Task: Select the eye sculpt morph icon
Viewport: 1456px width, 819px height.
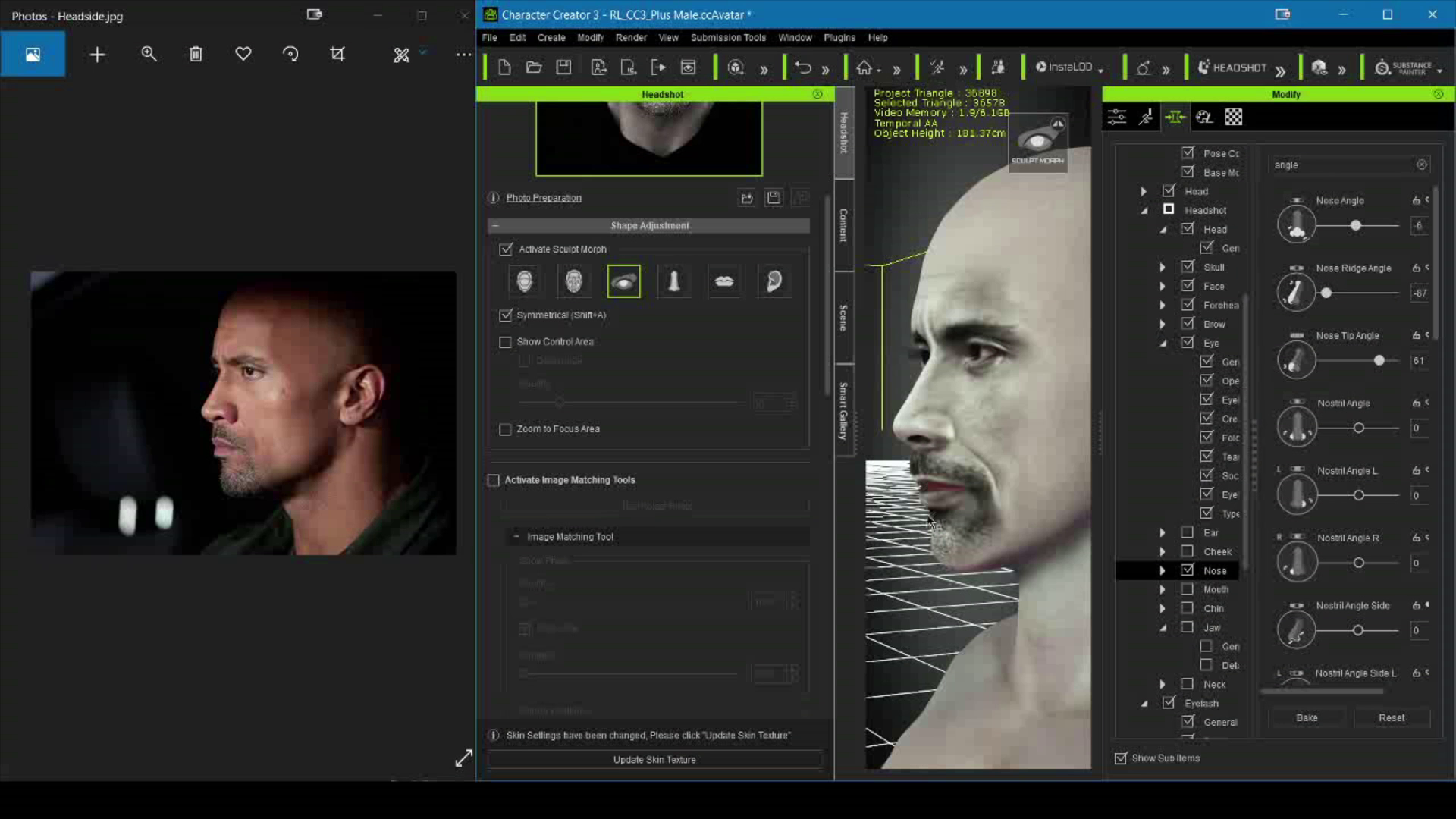Action: click(x=624, y=281)
